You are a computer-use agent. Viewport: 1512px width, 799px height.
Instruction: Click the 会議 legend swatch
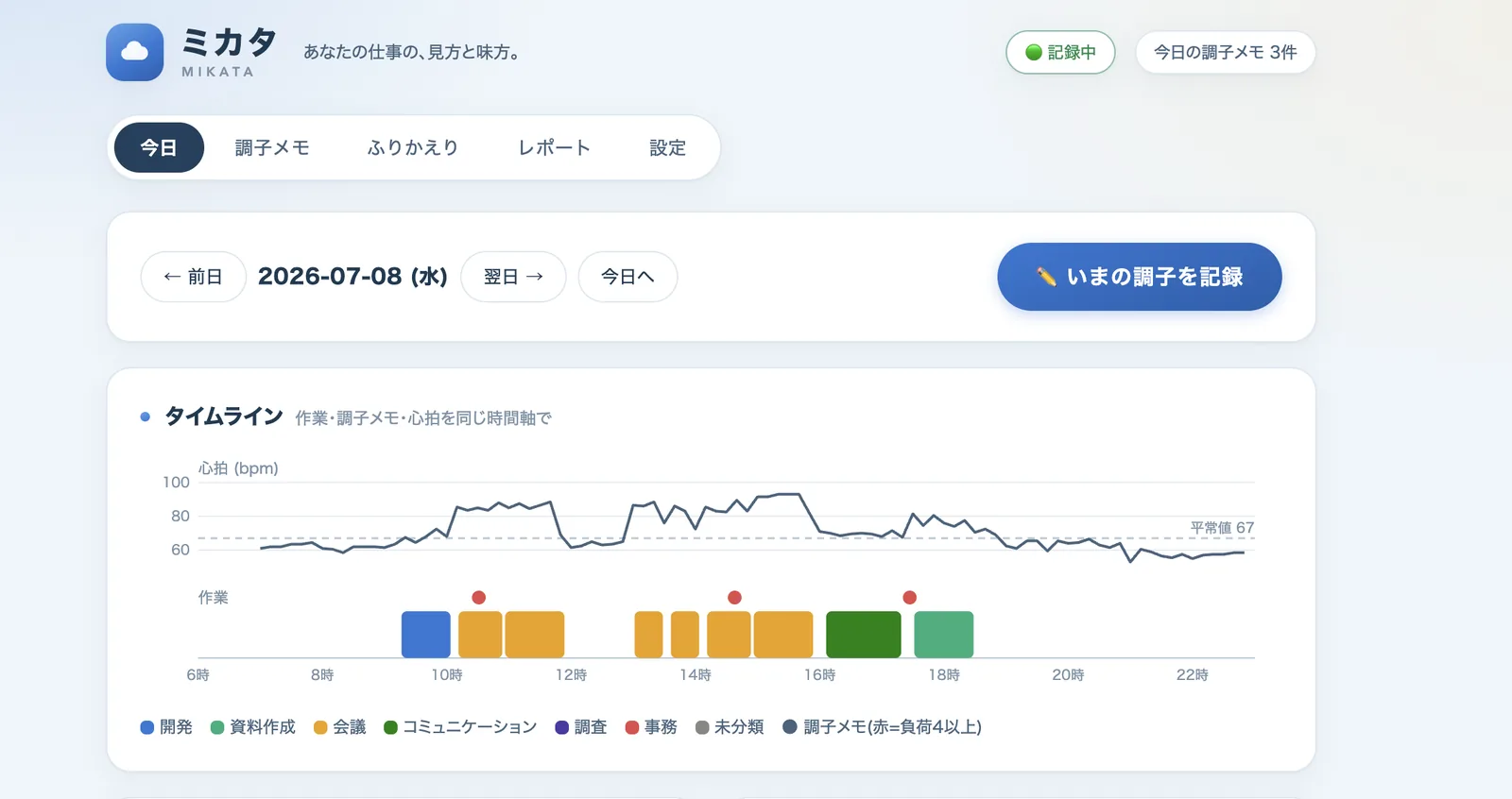[320, 727]
